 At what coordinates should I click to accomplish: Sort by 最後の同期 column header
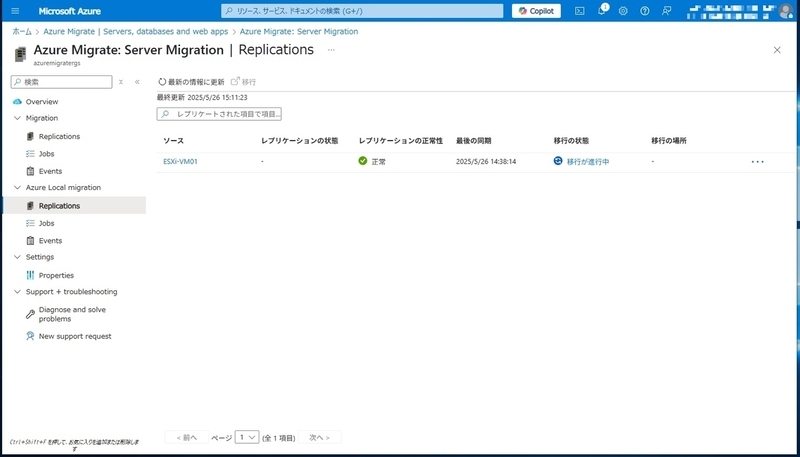tap(473, 141)
